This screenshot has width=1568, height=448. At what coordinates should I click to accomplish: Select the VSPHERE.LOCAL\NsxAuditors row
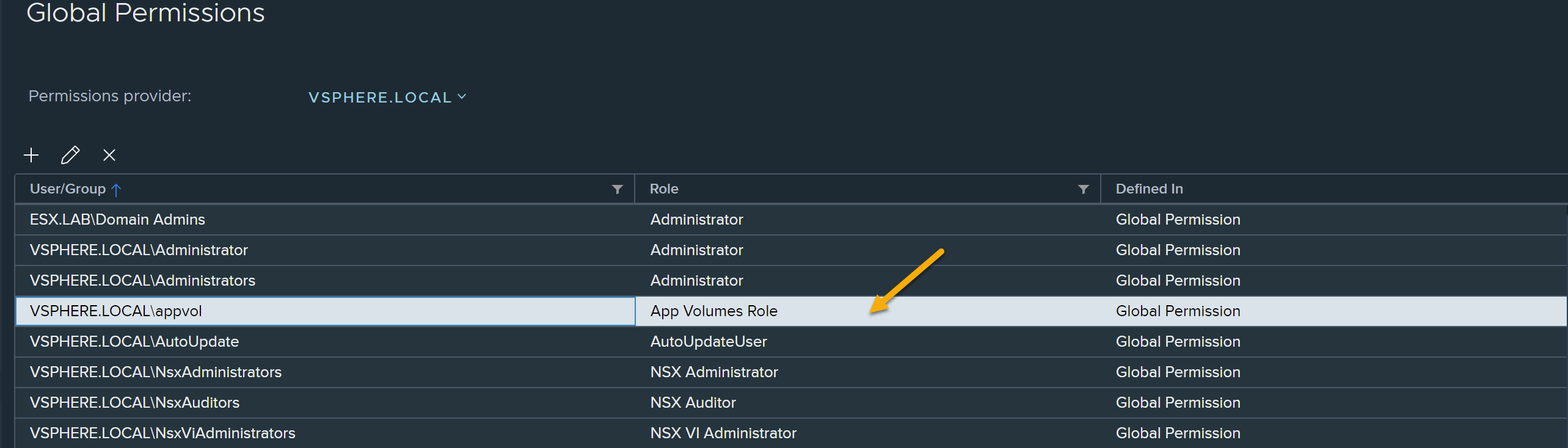(x=791, y=403)
